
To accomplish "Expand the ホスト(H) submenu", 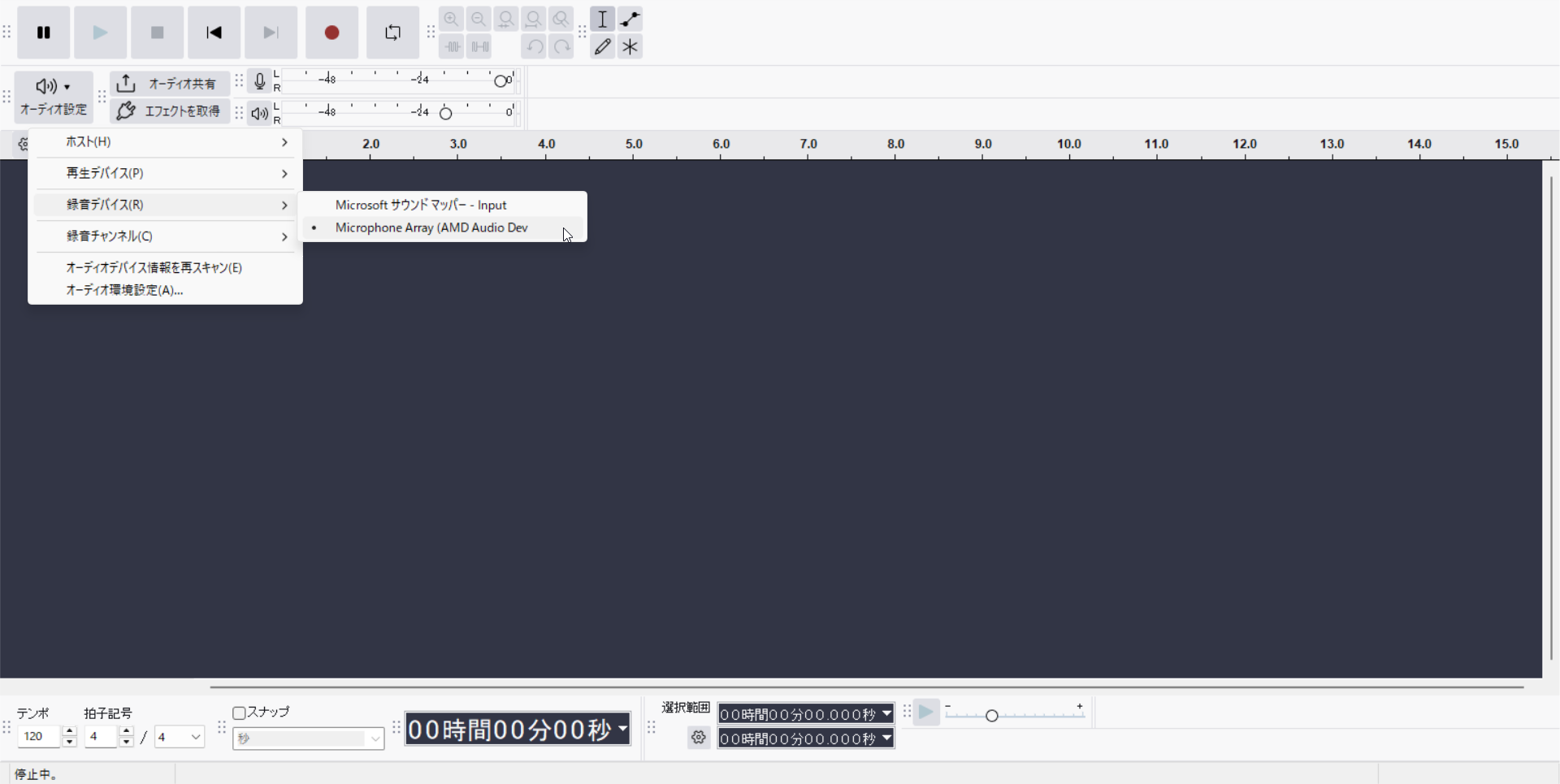I will coord(166,142).
